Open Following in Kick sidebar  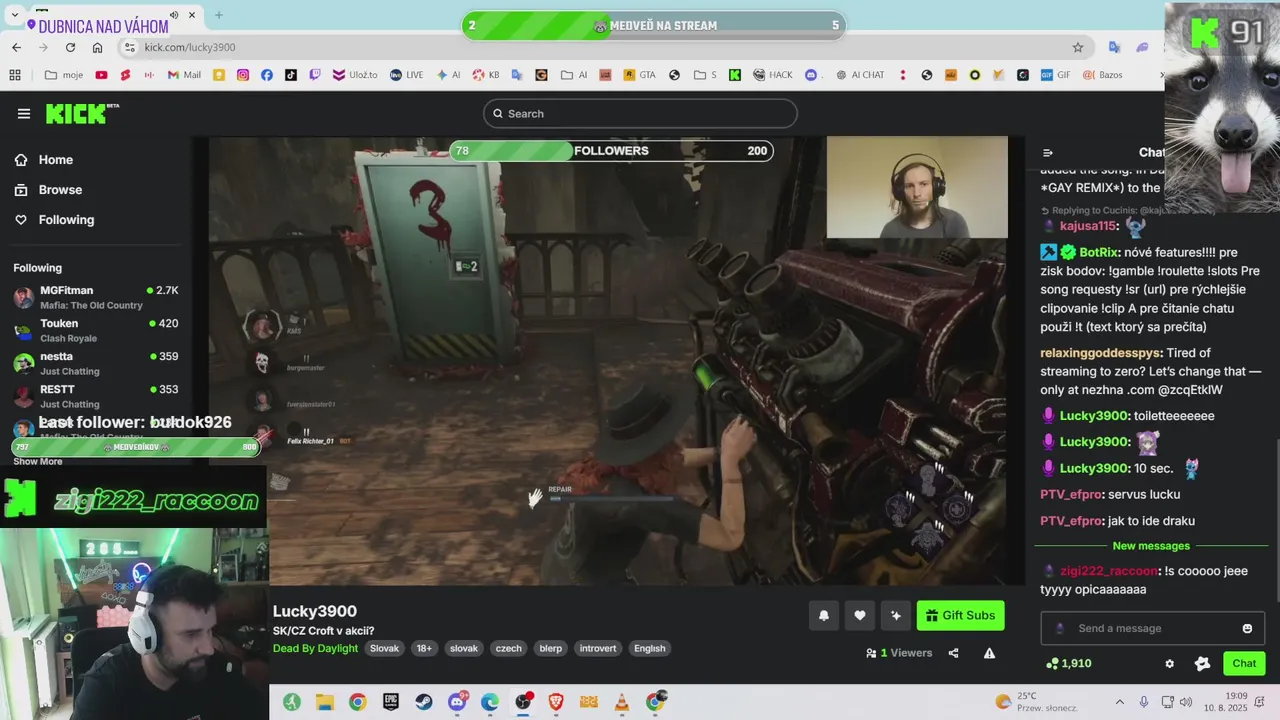(54, 220)
